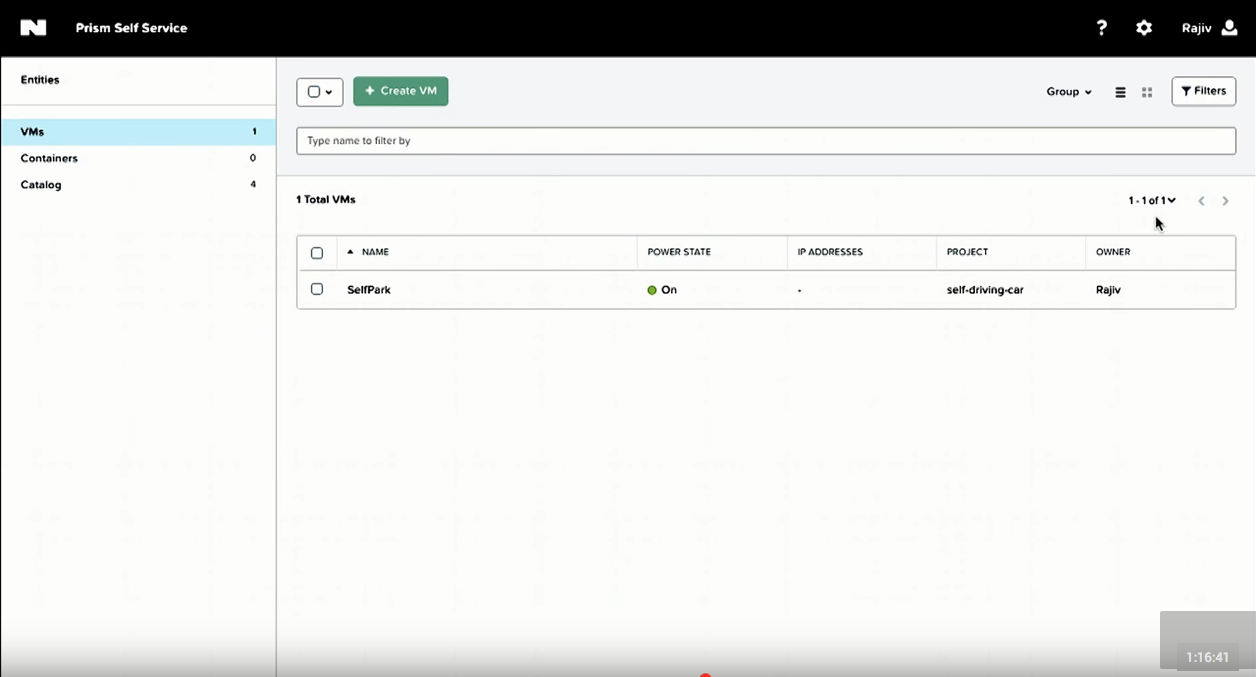Click the 1 Total VMs label
Screen dimensions: 1256x677
[x=326, y=200]
